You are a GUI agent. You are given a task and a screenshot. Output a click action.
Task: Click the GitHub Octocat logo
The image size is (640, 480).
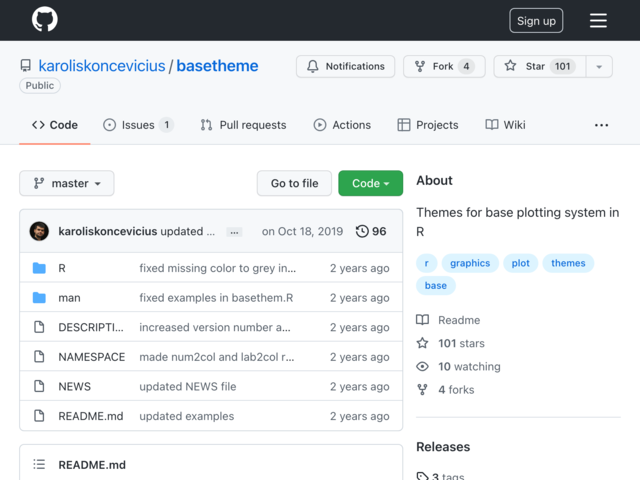pos(44,19)
